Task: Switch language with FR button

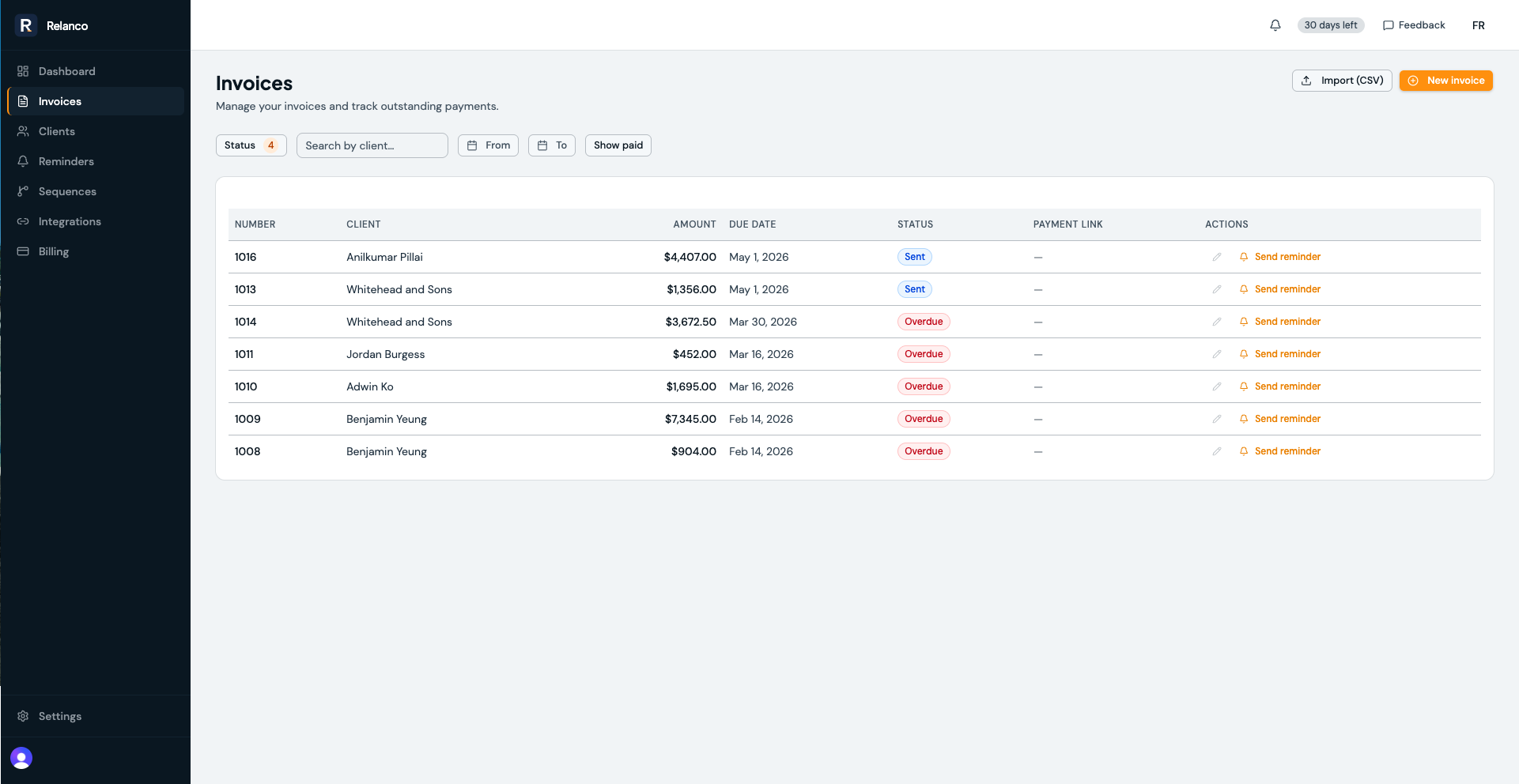Action: [x=1479, y=25]
